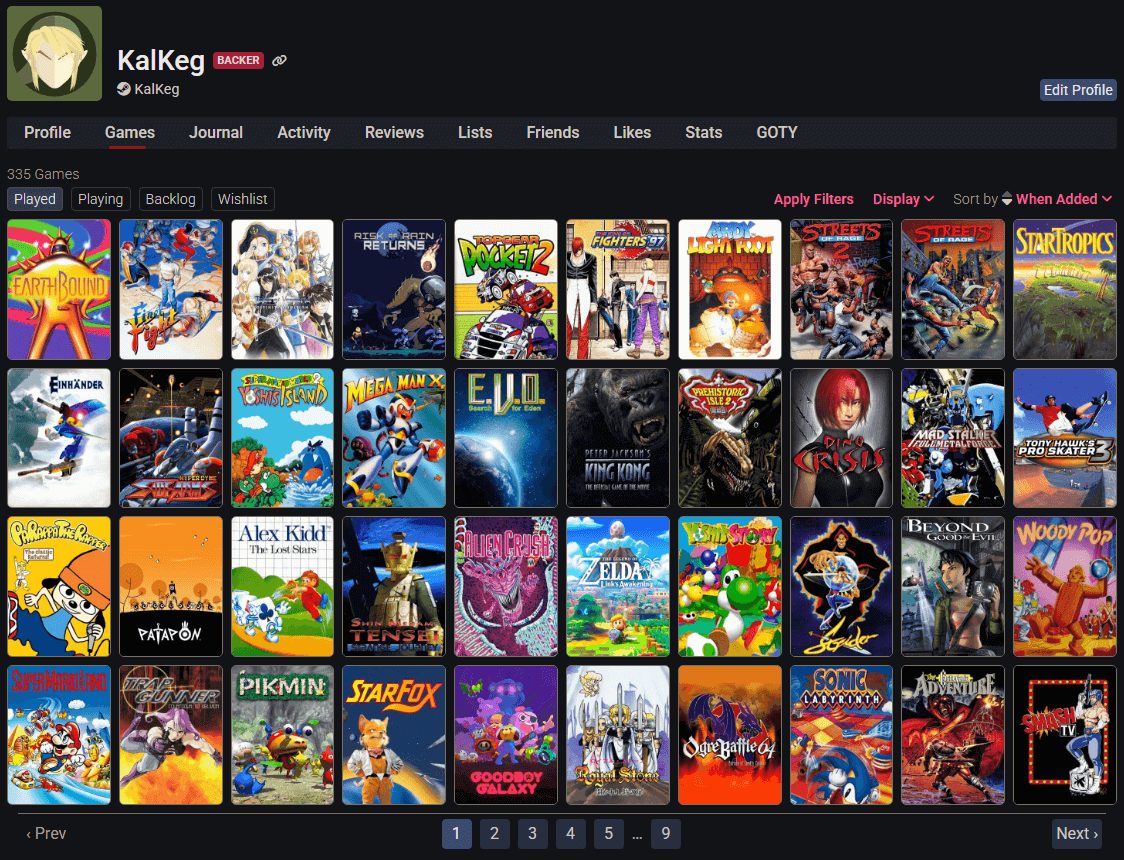Enable the Backlog filter

click(170, 198)
